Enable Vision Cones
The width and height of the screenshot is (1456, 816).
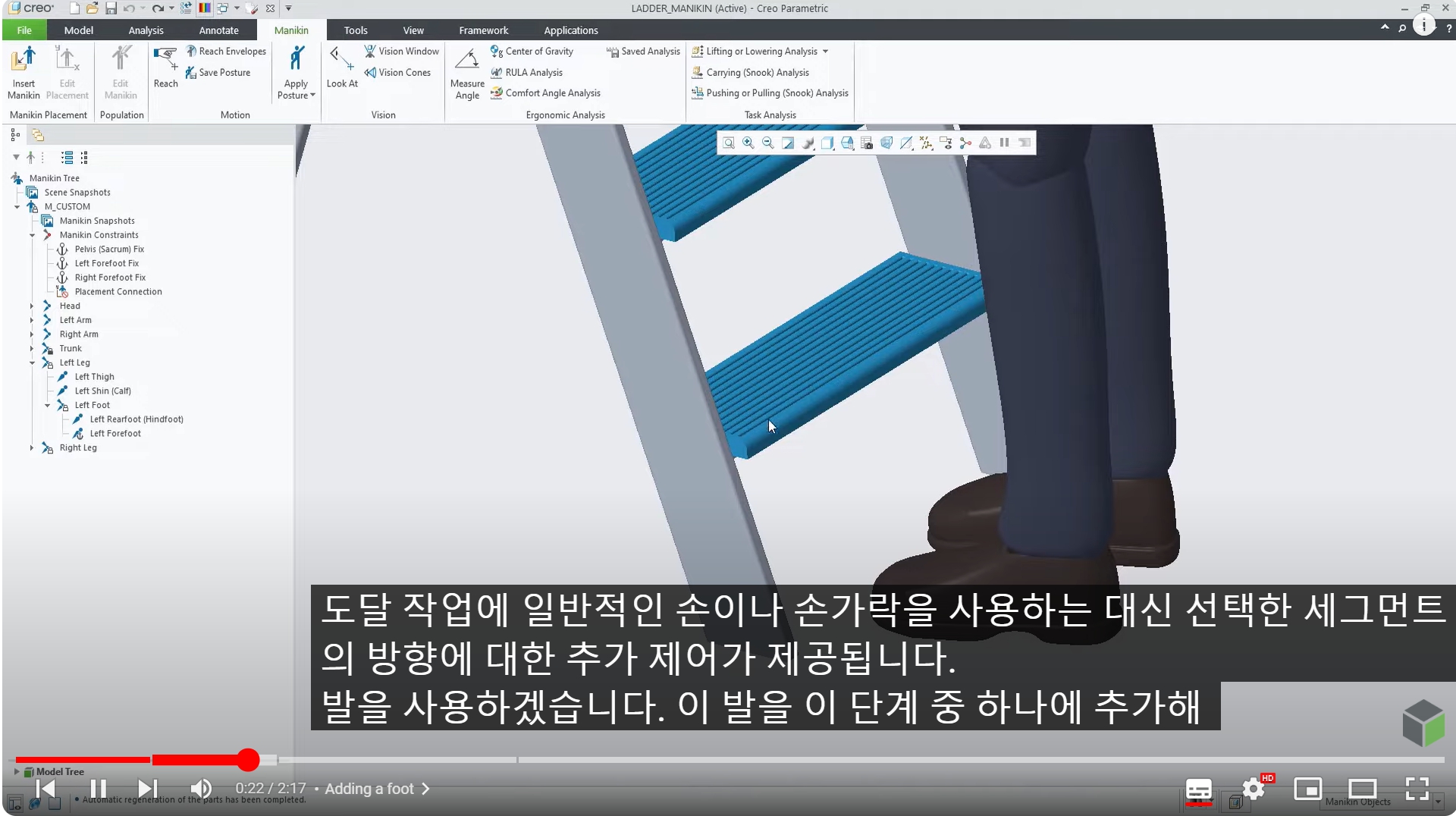397,72
